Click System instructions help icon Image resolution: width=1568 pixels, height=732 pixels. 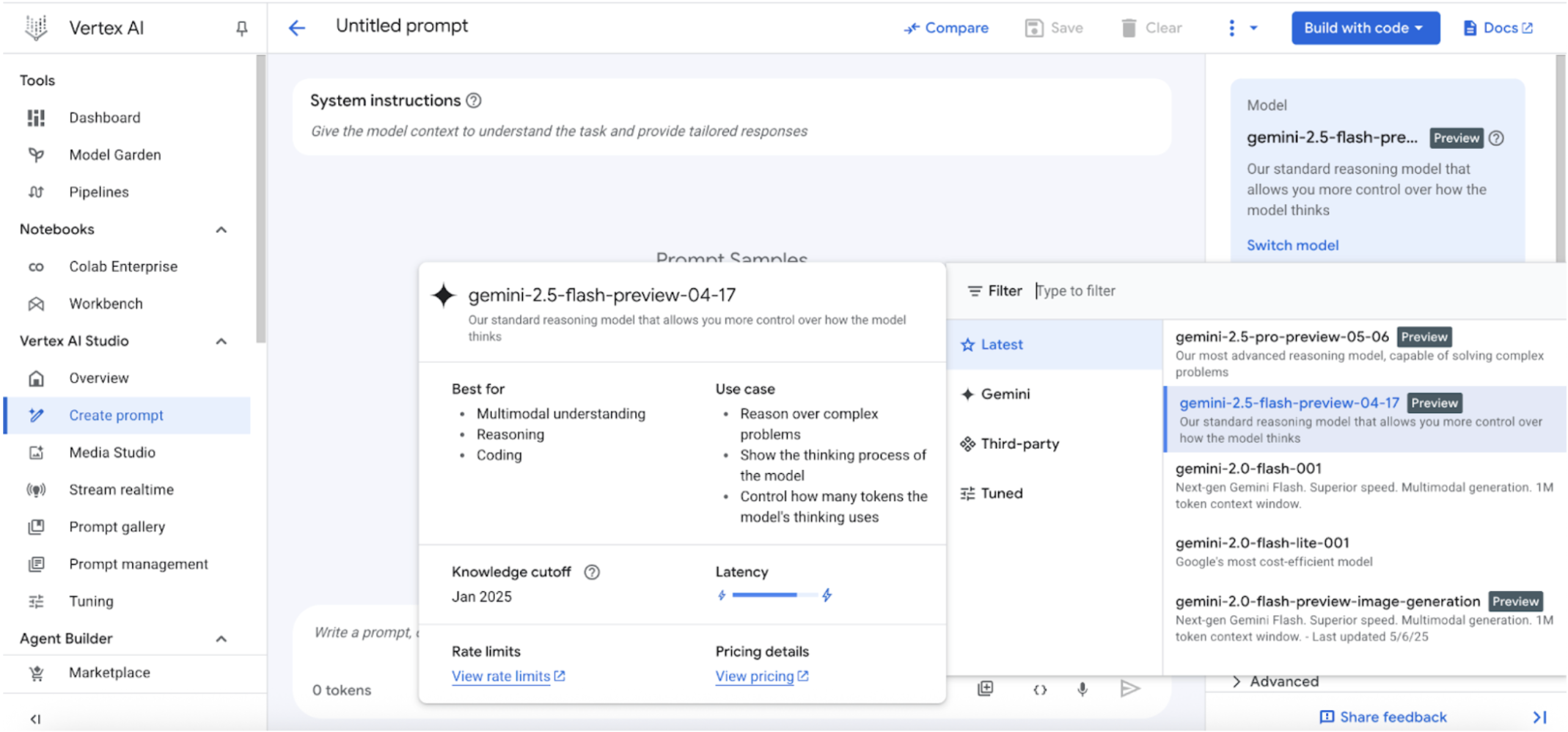(x=474, y=100)
